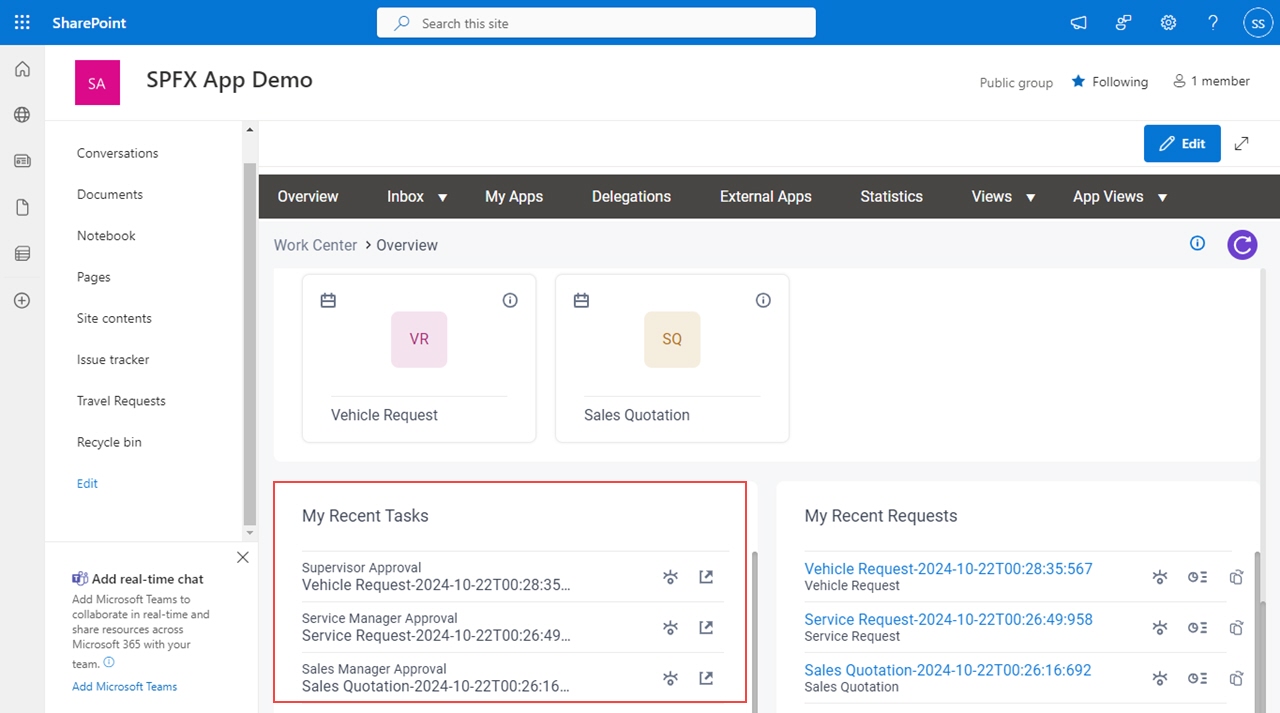Toggle the Following star for this site
This screenshot has height=713, width=1280.
1078,82
